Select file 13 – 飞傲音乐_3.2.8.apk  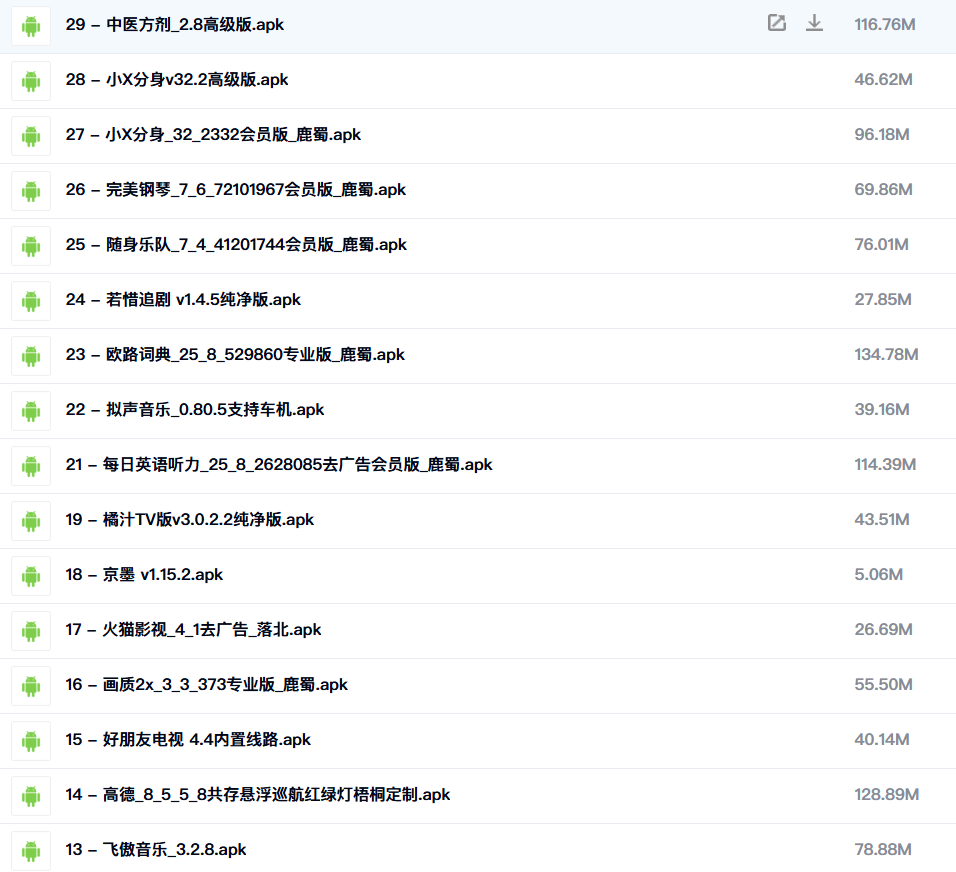click(156, 849)
